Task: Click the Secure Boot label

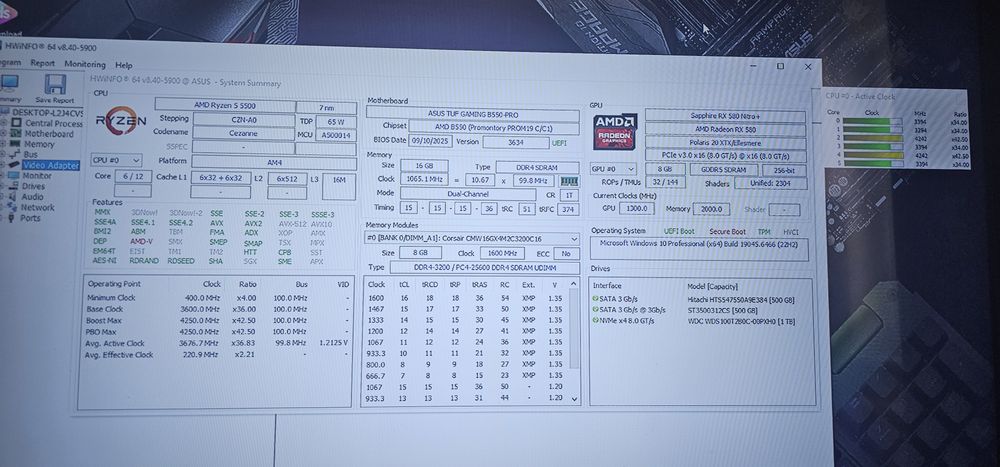Action: point(729,232)
